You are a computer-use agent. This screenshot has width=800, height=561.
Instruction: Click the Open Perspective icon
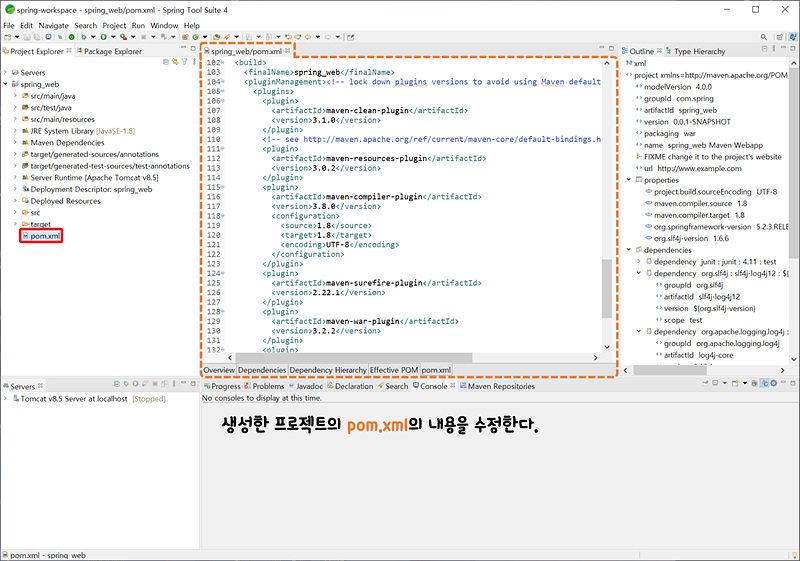pos(779,37)
